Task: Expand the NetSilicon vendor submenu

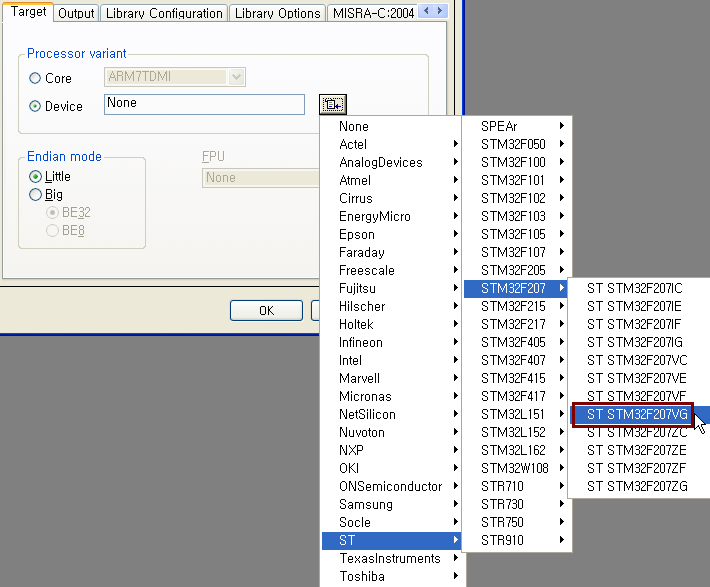Action: (x=391, y=414)
